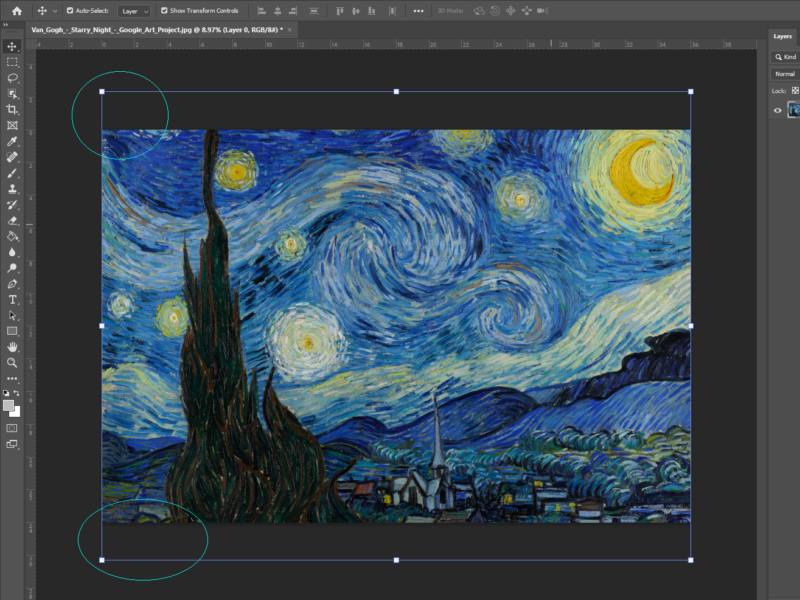
Task: Select the Brush tool
Action: (x=12, y=173)
